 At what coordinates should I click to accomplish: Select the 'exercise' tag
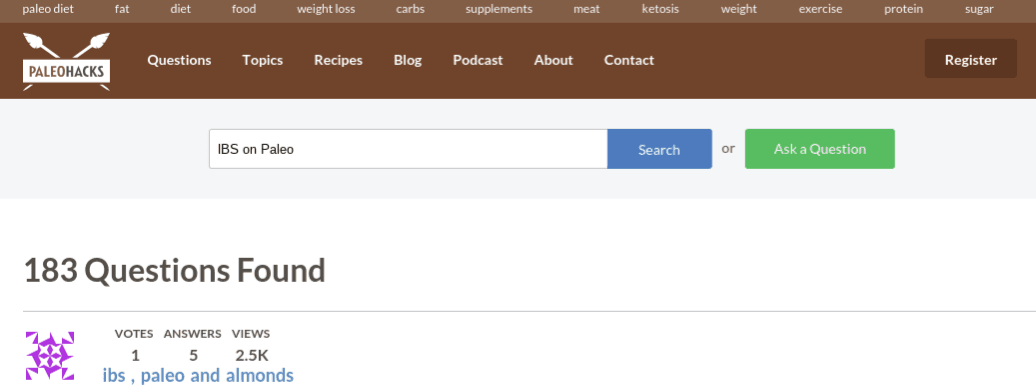(821, 10)
